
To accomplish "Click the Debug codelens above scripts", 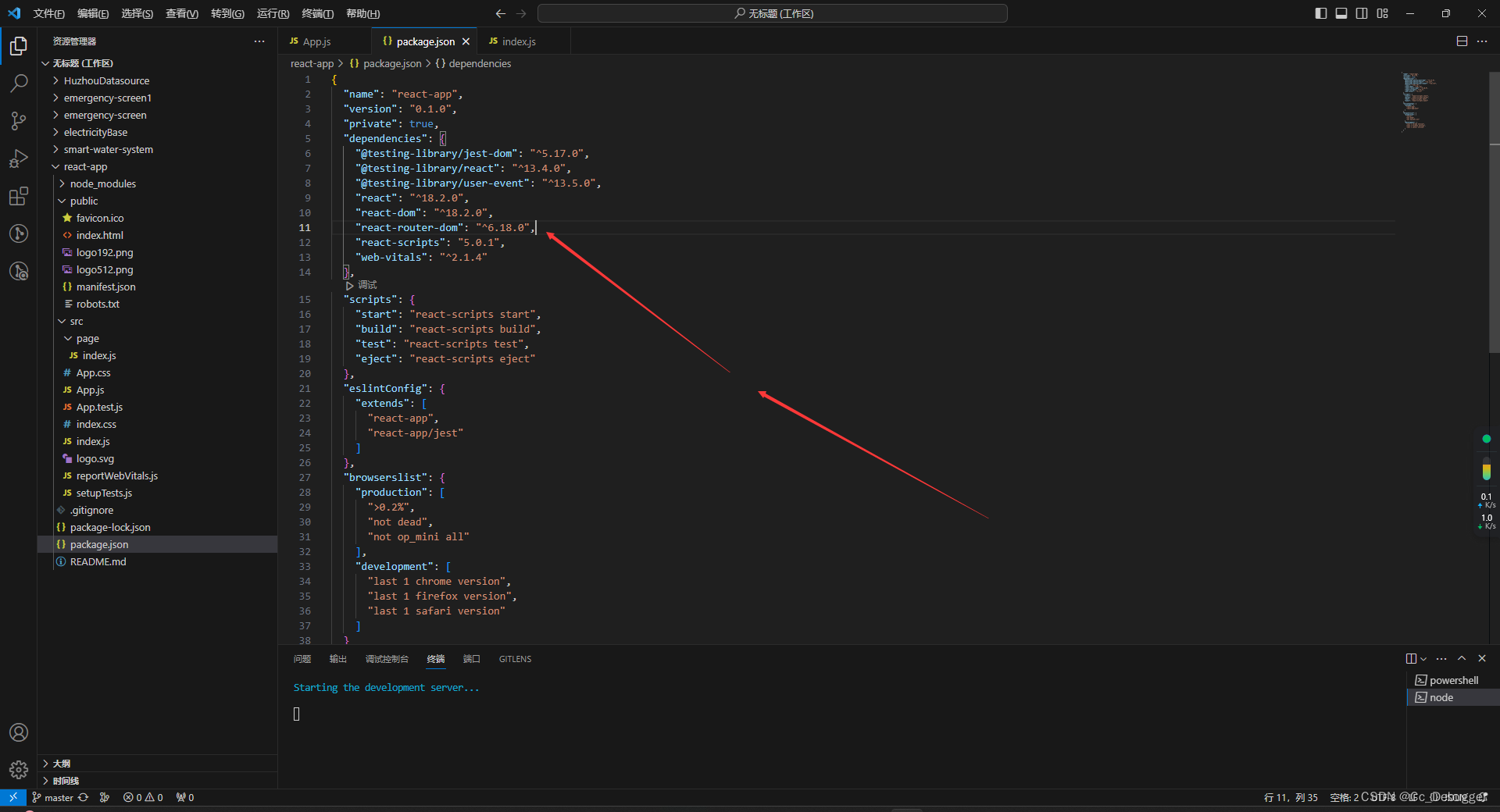I will (362, 285).
